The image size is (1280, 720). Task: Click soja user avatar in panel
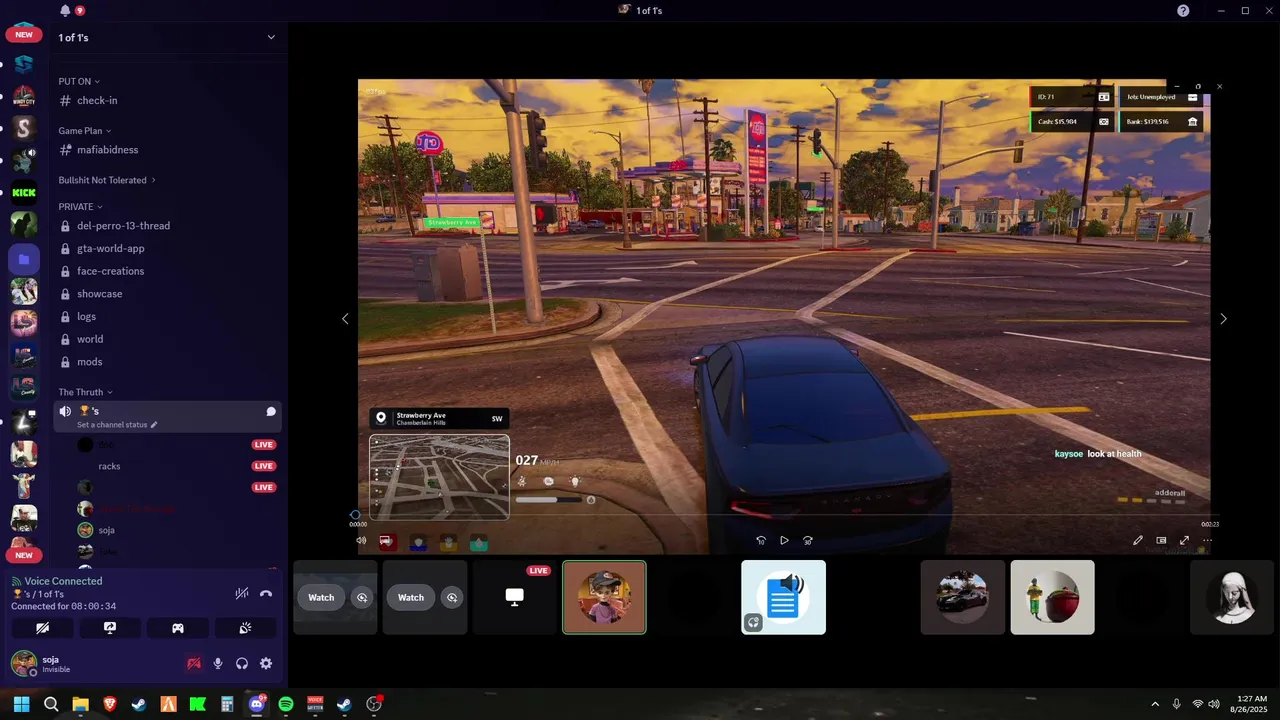click(24, 663)
